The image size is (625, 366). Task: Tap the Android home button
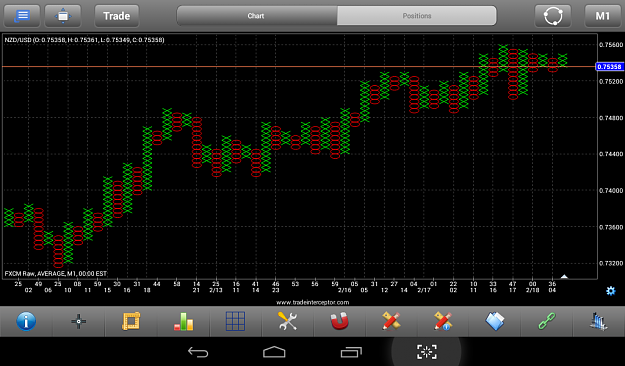pos(274,352)
